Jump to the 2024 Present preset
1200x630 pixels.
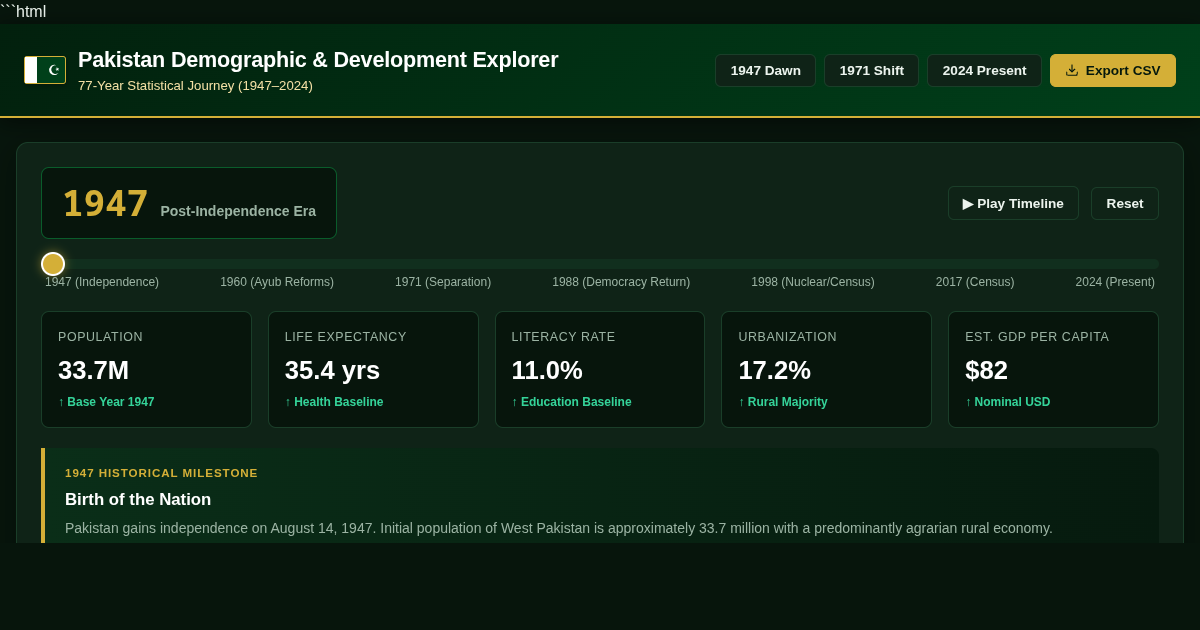click(984, 70)
